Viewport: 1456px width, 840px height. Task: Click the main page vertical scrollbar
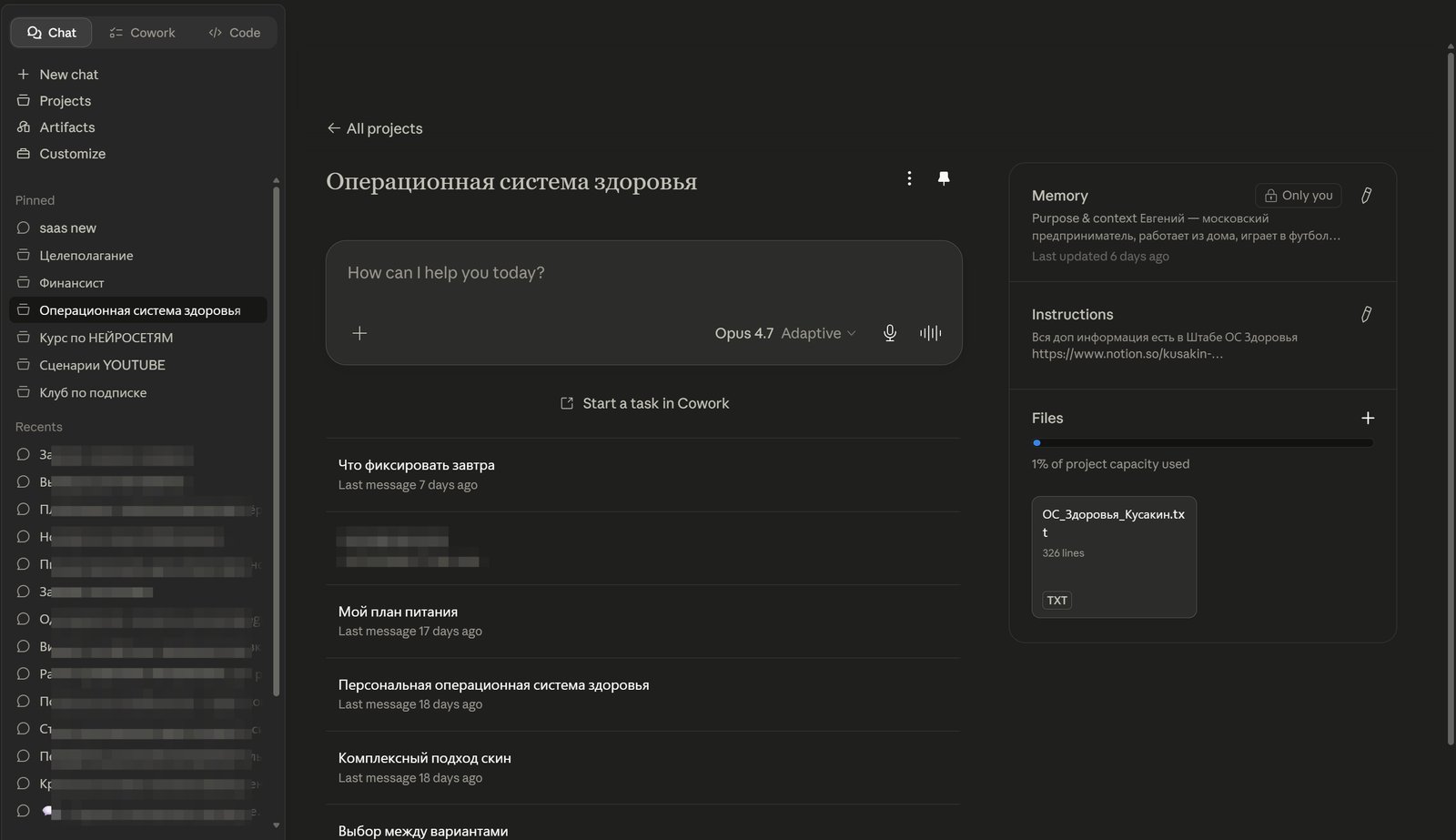1451,399
